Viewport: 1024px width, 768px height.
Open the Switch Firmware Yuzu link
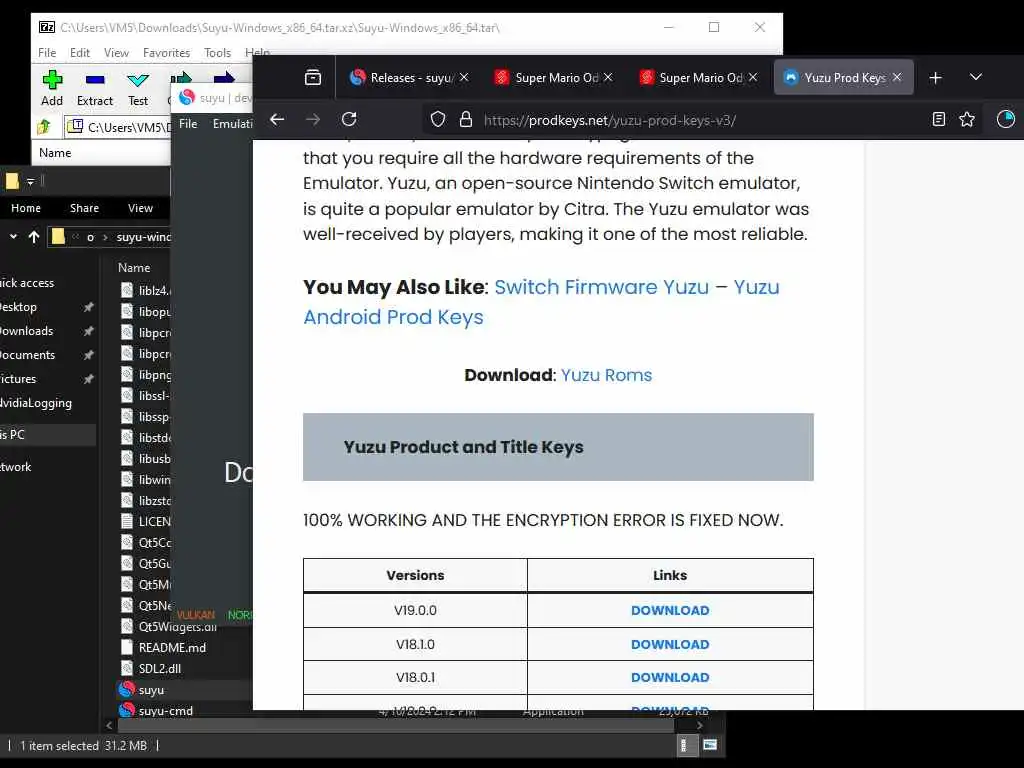click(601, 287)
